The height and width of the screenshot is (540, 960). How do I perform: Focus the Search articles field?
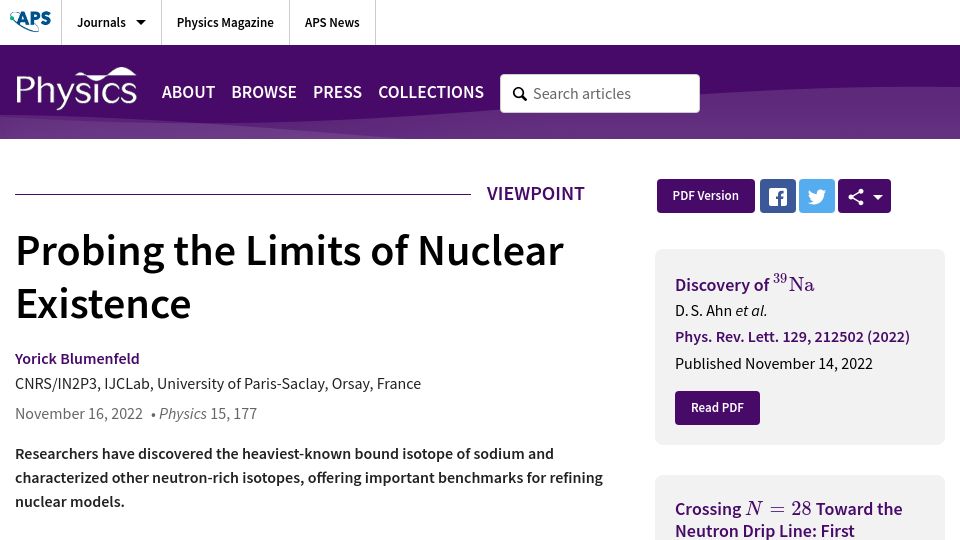click(599, 94)
